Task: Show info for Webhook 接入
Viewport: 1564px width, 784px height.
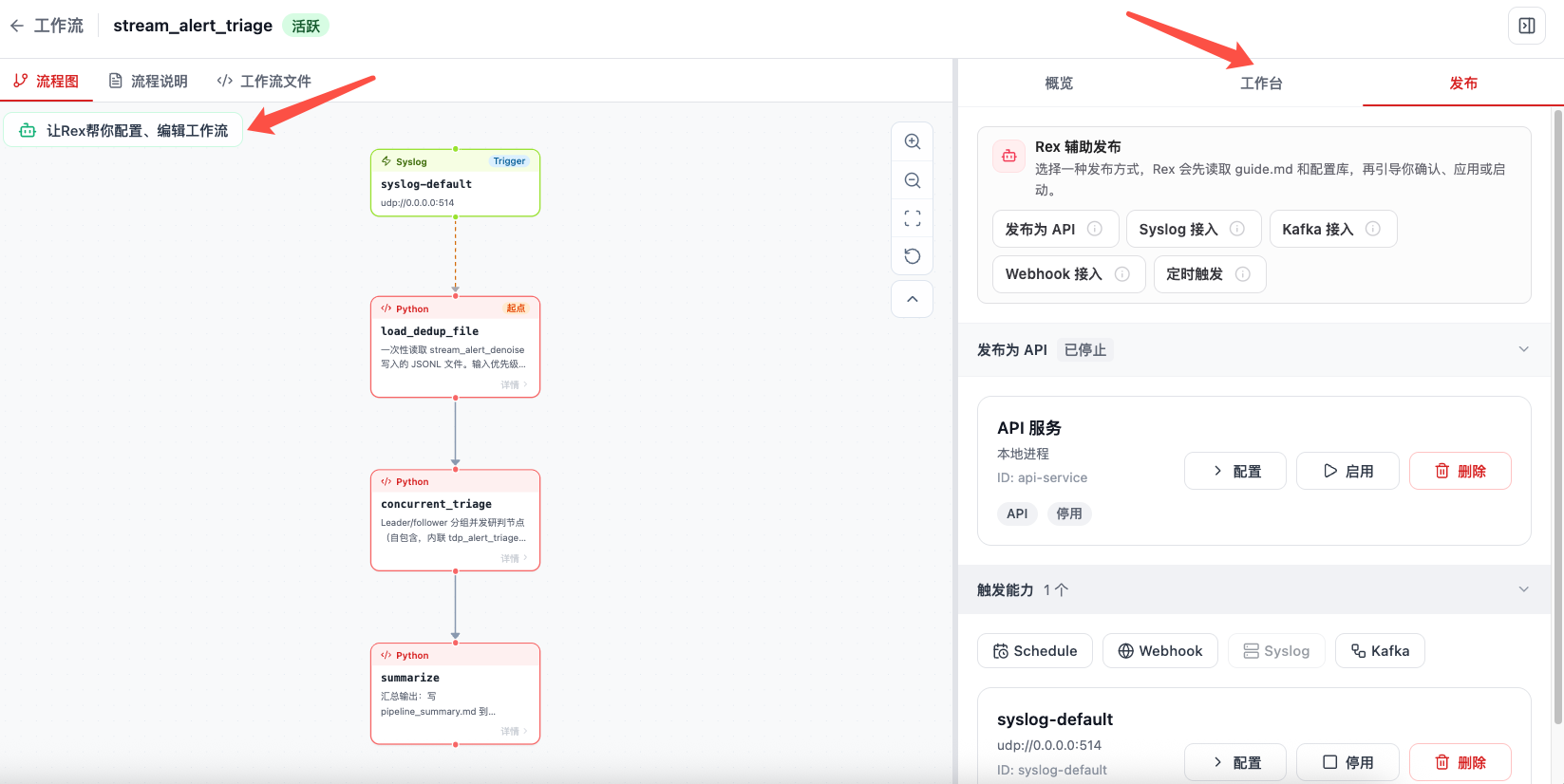Action: click(x=1122, y=274)
